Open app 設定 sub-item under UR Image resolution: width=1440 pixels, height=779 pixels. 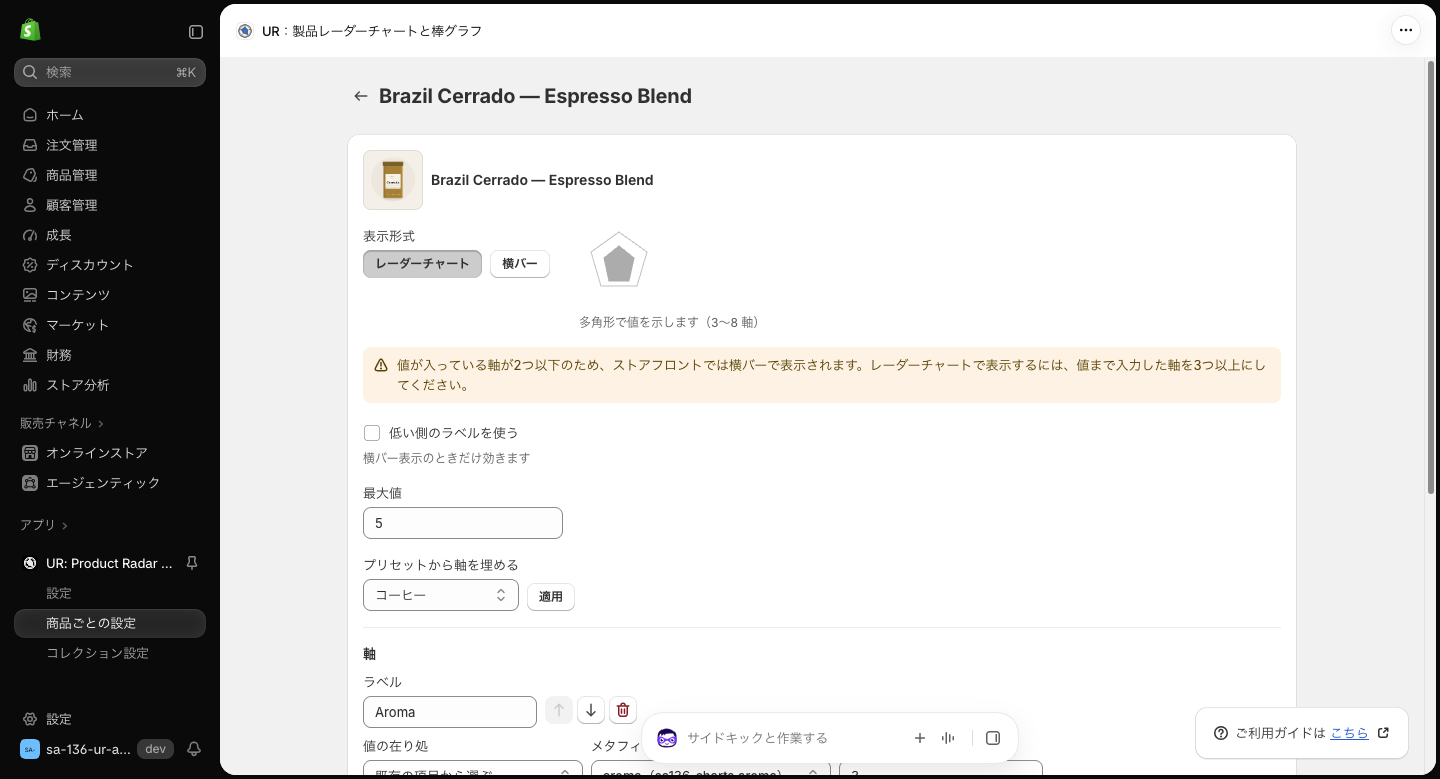[110, 593]
